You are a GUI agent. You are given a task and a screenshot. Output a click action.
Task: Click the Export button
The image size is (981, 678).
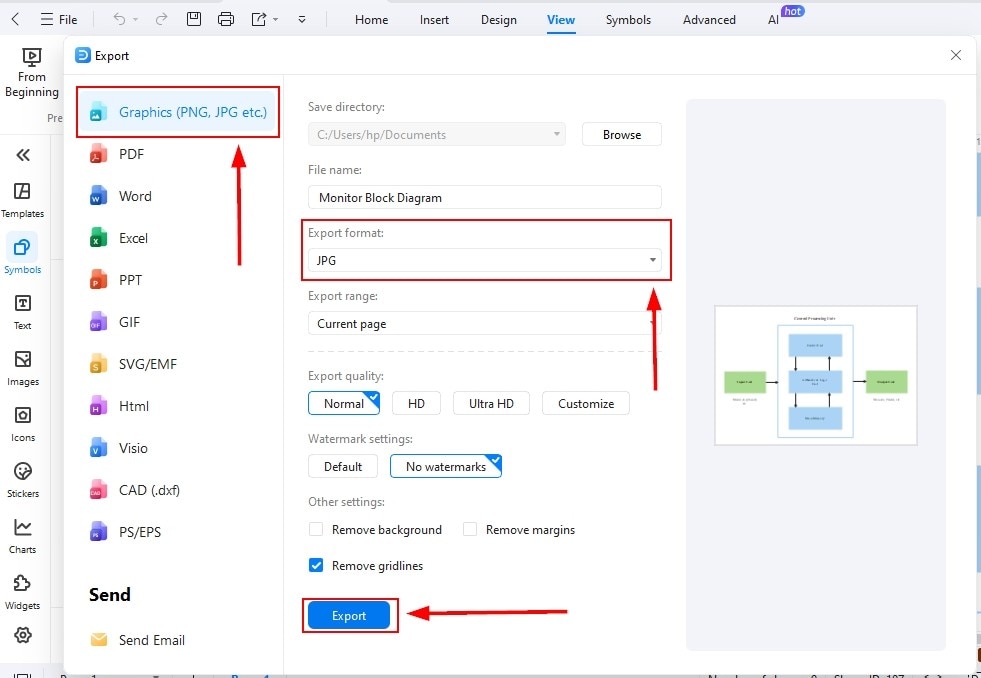350,615
